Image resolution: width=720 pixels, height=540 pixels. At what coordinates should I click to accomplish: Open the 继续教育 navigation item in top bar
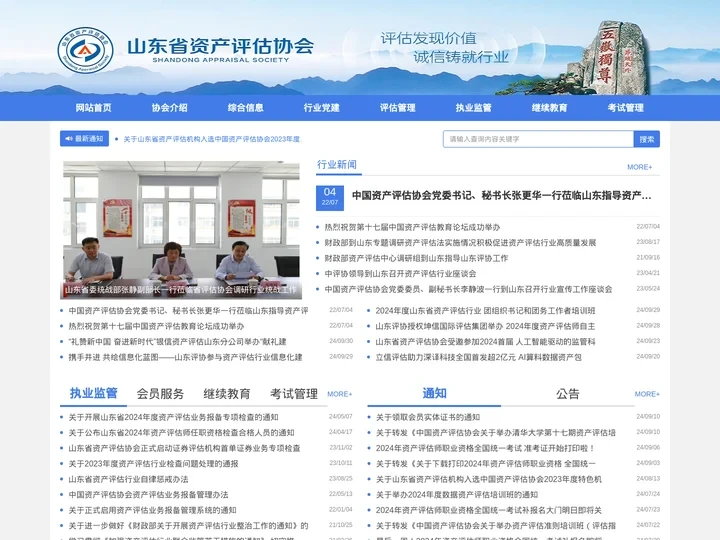[550, 108]
